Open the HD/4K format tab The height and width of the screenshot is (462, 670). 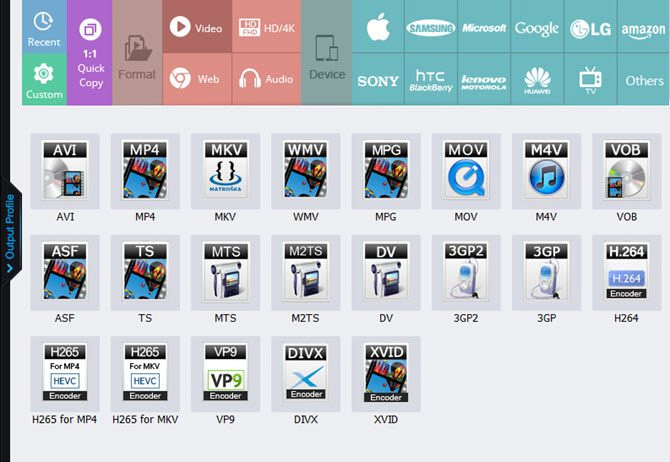point(267,26)
